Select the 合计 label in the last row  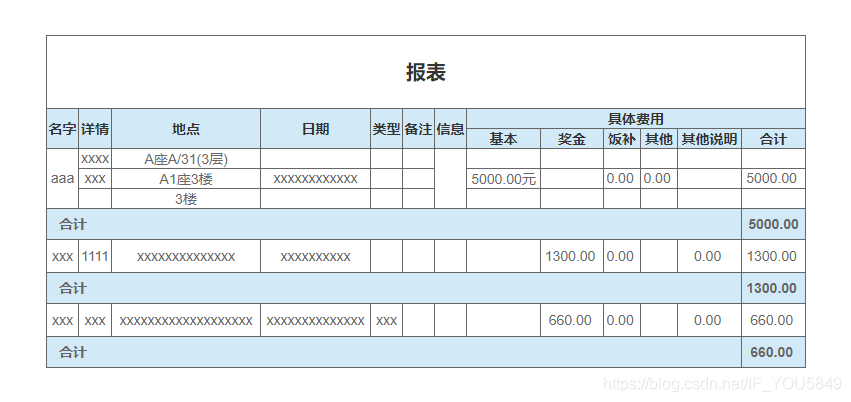[73, 352]
